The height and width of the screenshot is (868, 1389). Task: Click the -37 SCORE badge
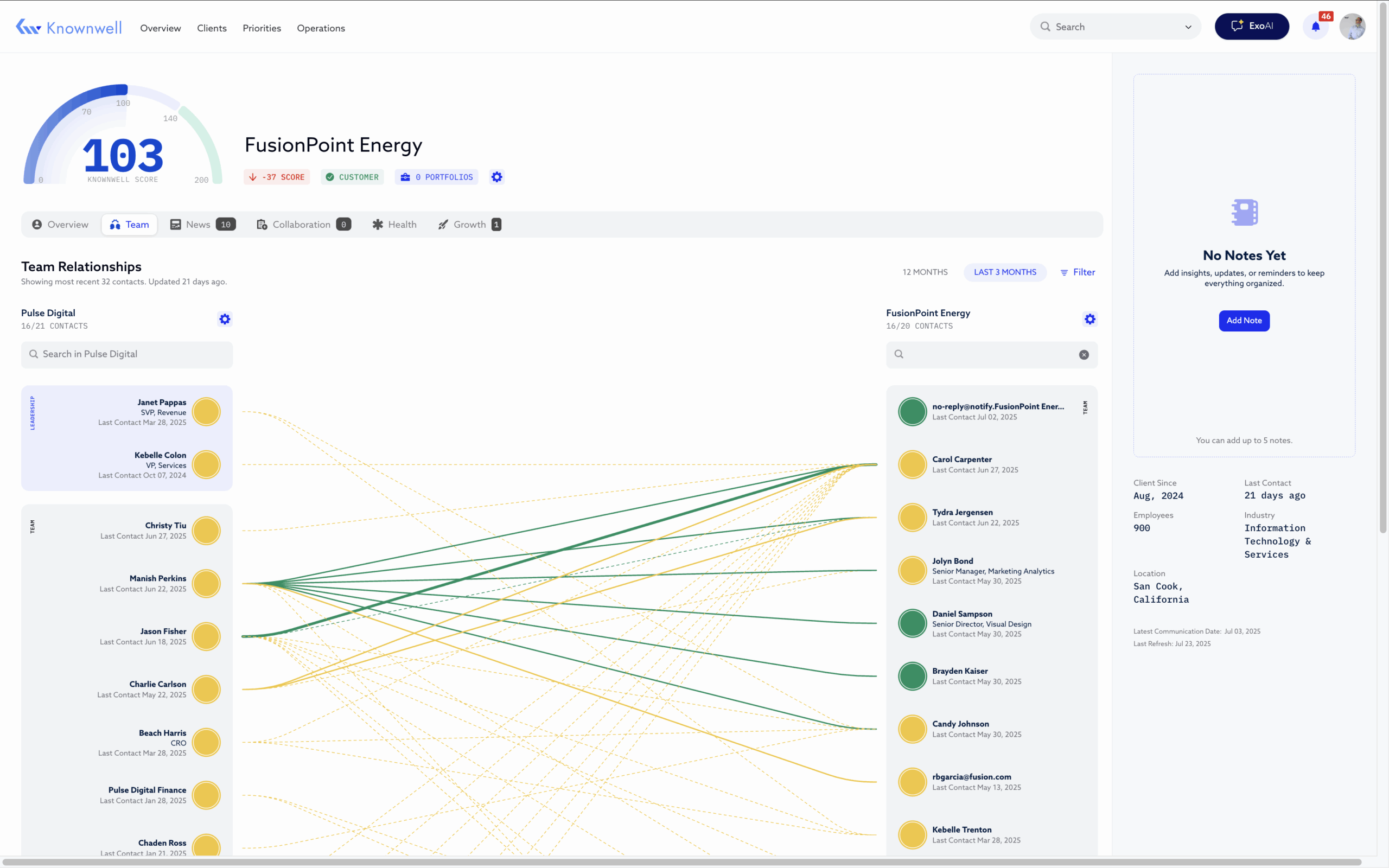(x=277, y=177)
